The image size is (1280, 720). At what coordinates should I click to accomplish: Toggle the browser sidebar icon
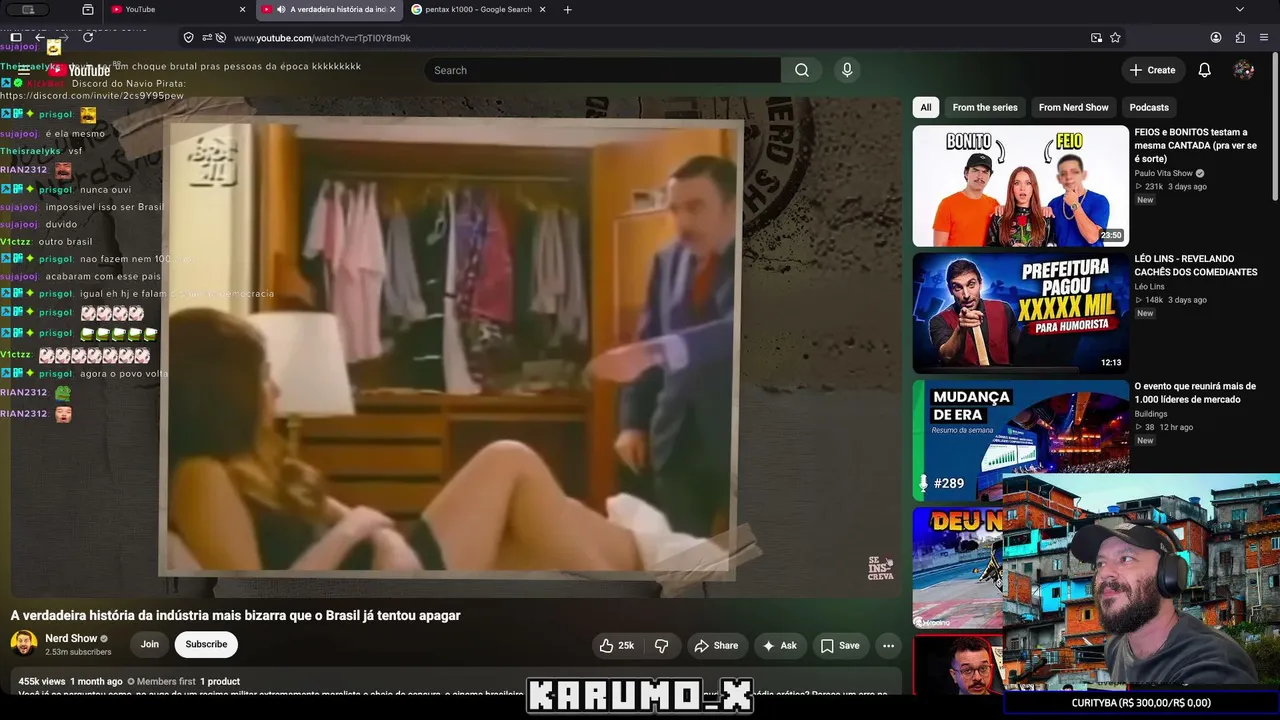(x=16, y=37)
